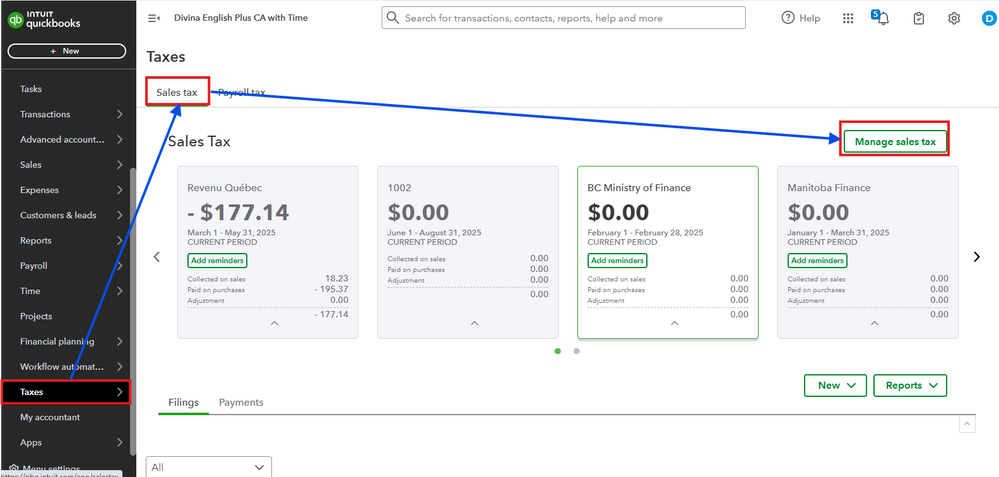Select the second carousel page dot

[x=577, y=351]
